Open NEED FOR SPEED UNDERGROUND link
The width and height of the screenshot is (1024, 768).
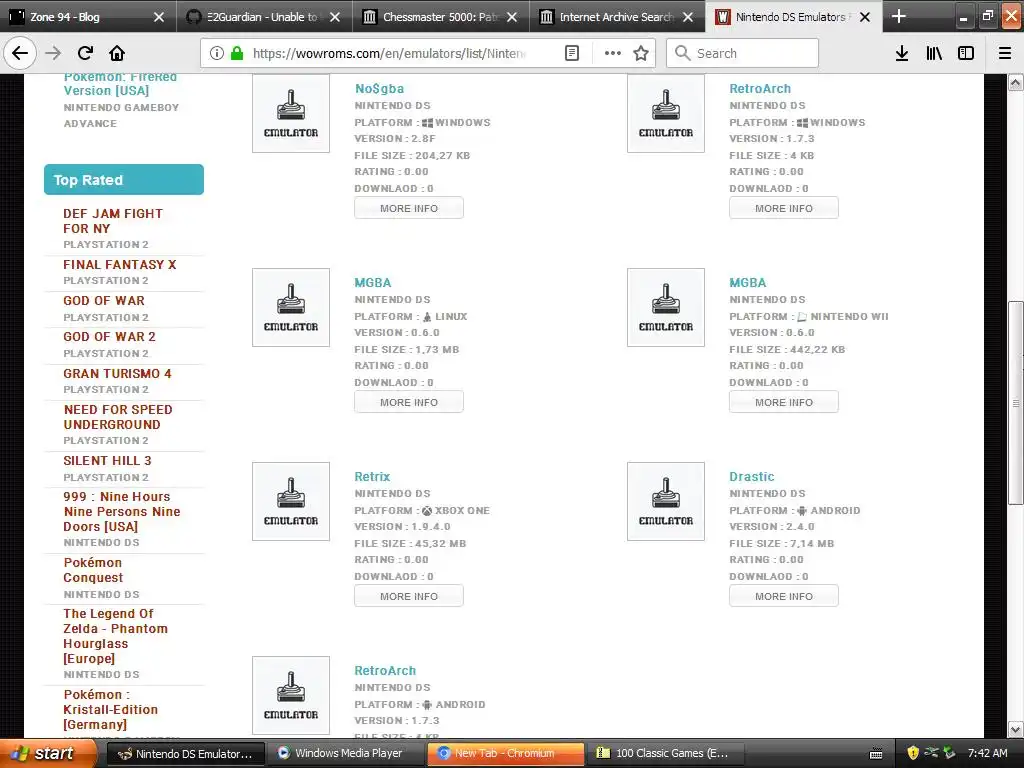click(x=118, y=417)
